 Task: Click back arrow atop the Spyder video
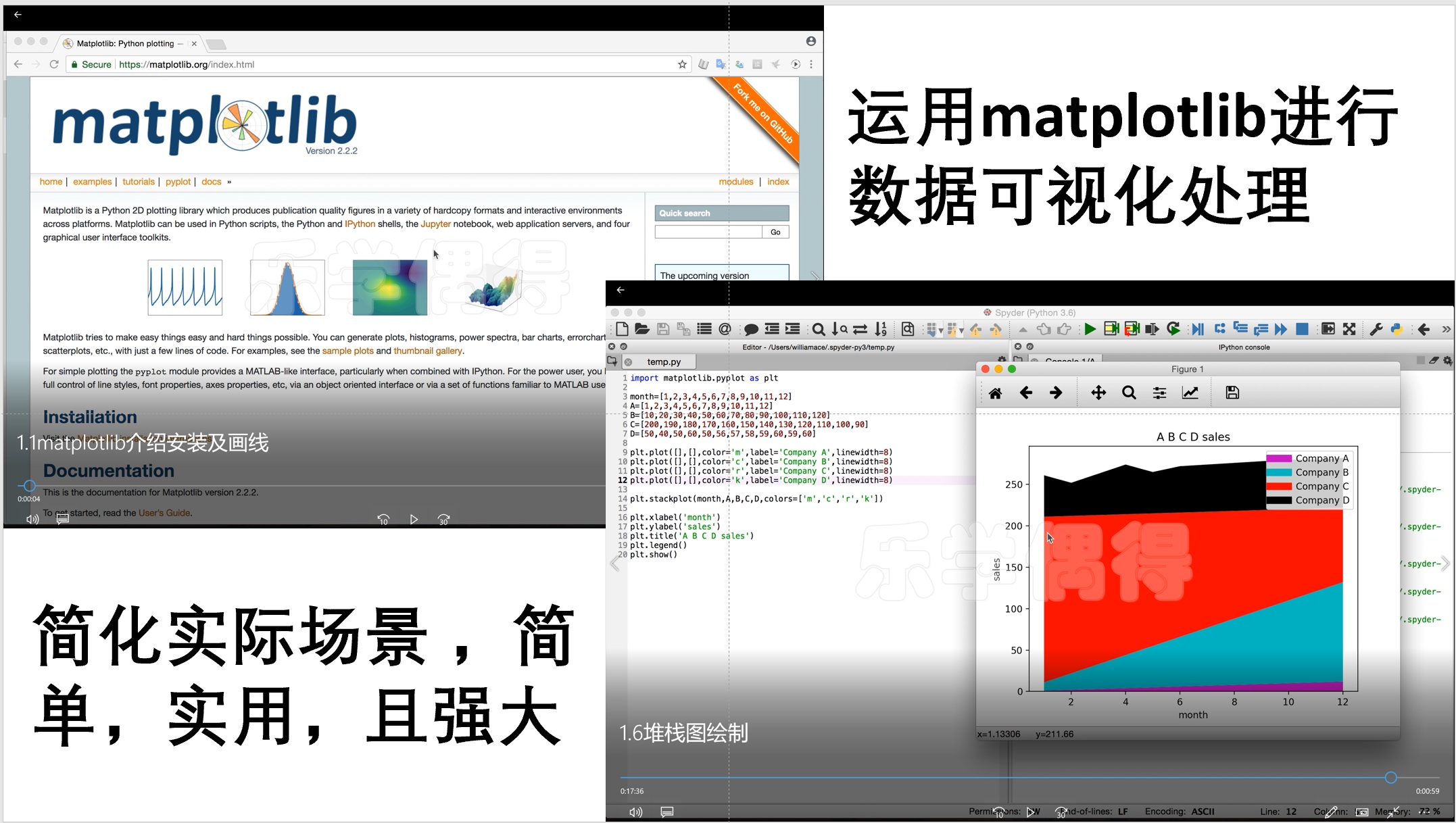621,290
